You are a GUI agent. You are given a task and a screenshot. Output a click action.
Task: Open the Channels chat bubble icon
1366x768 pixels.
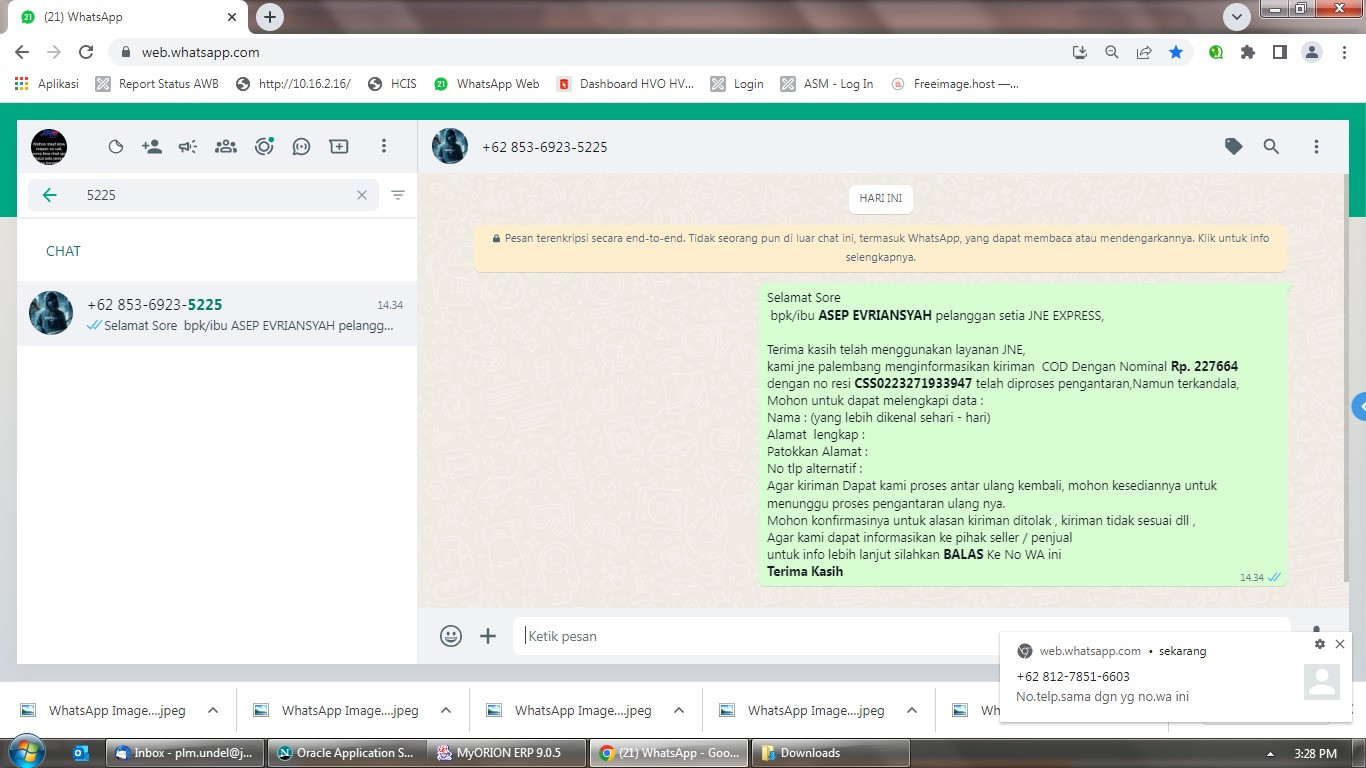(301, 147)
